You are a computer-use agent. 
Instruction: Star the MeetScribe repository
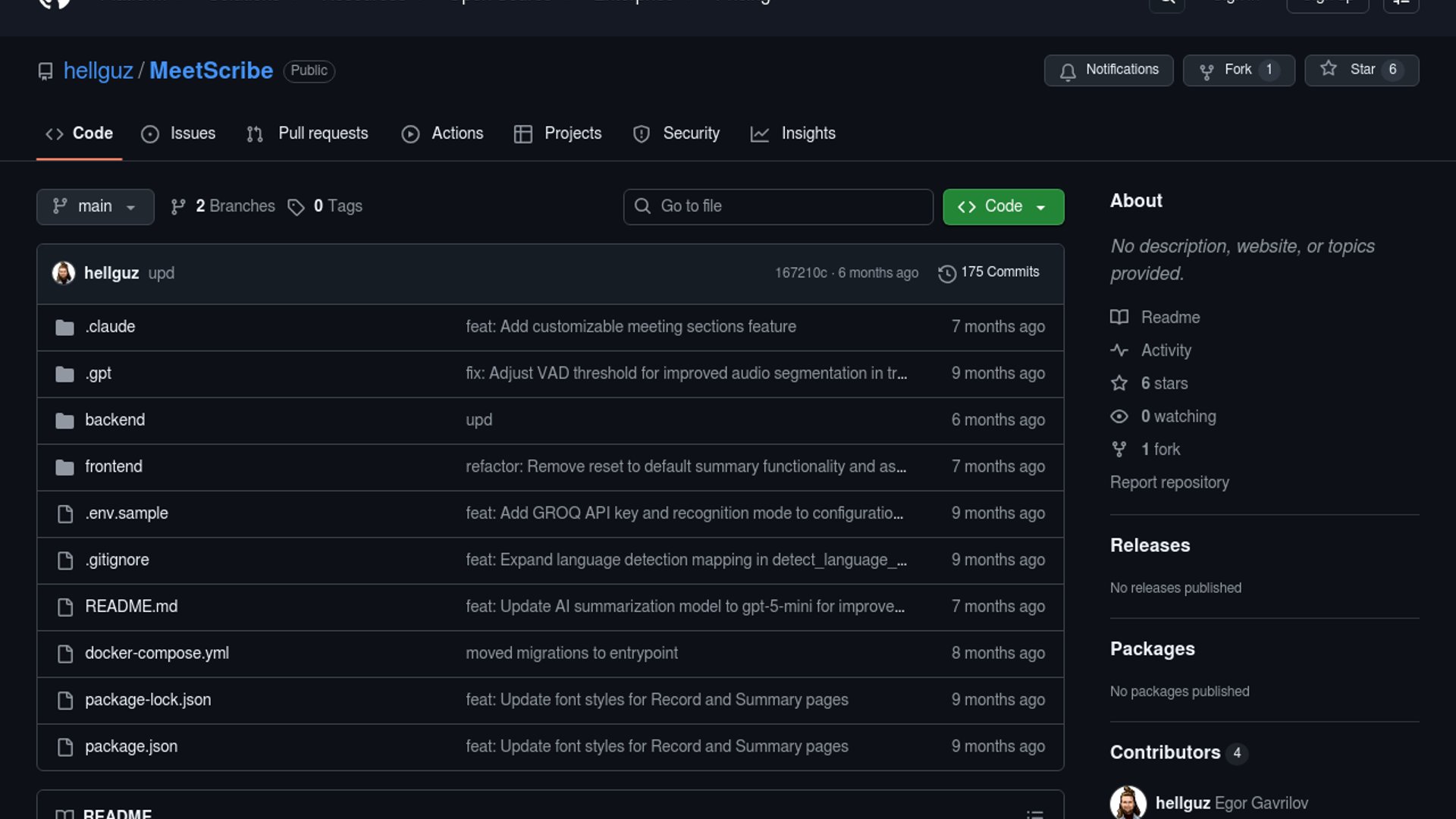pos(1360,70)
